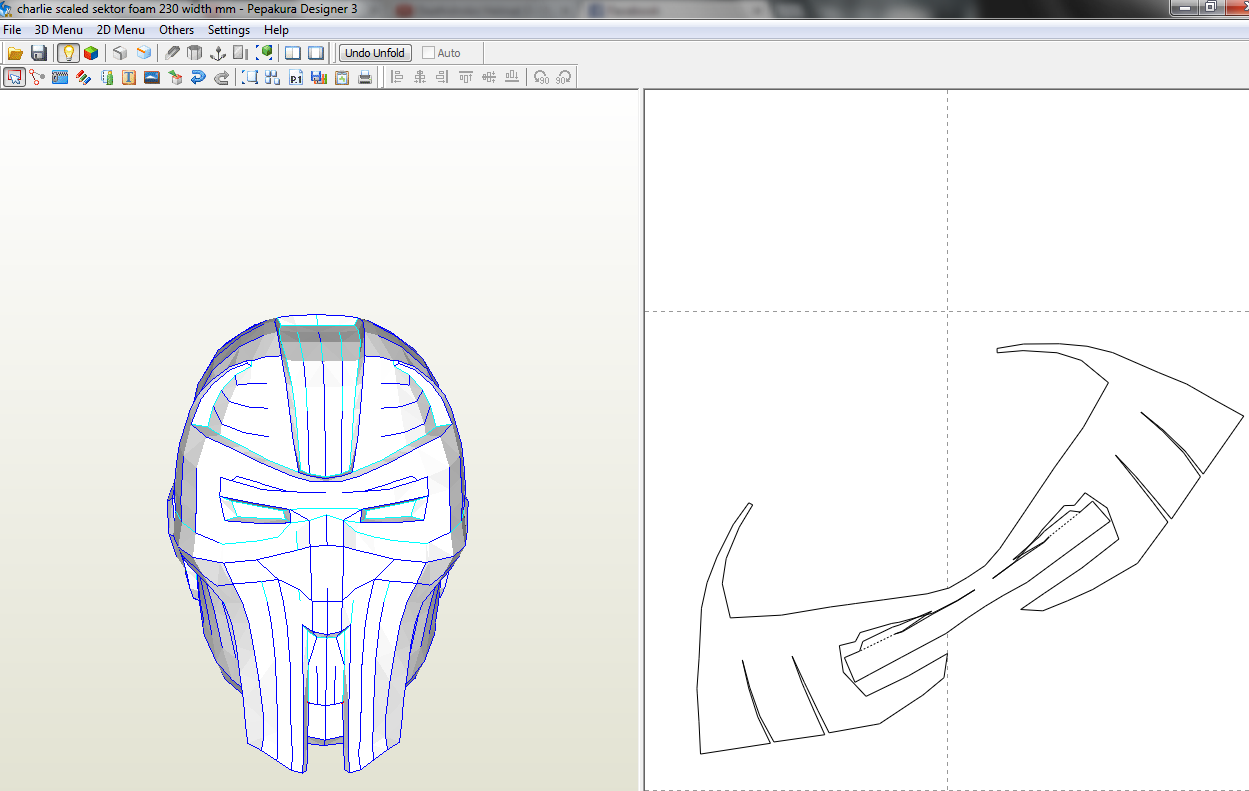Open the Settings menu
The height and width of the screenshot is (791, 1249).
(229, 30)
